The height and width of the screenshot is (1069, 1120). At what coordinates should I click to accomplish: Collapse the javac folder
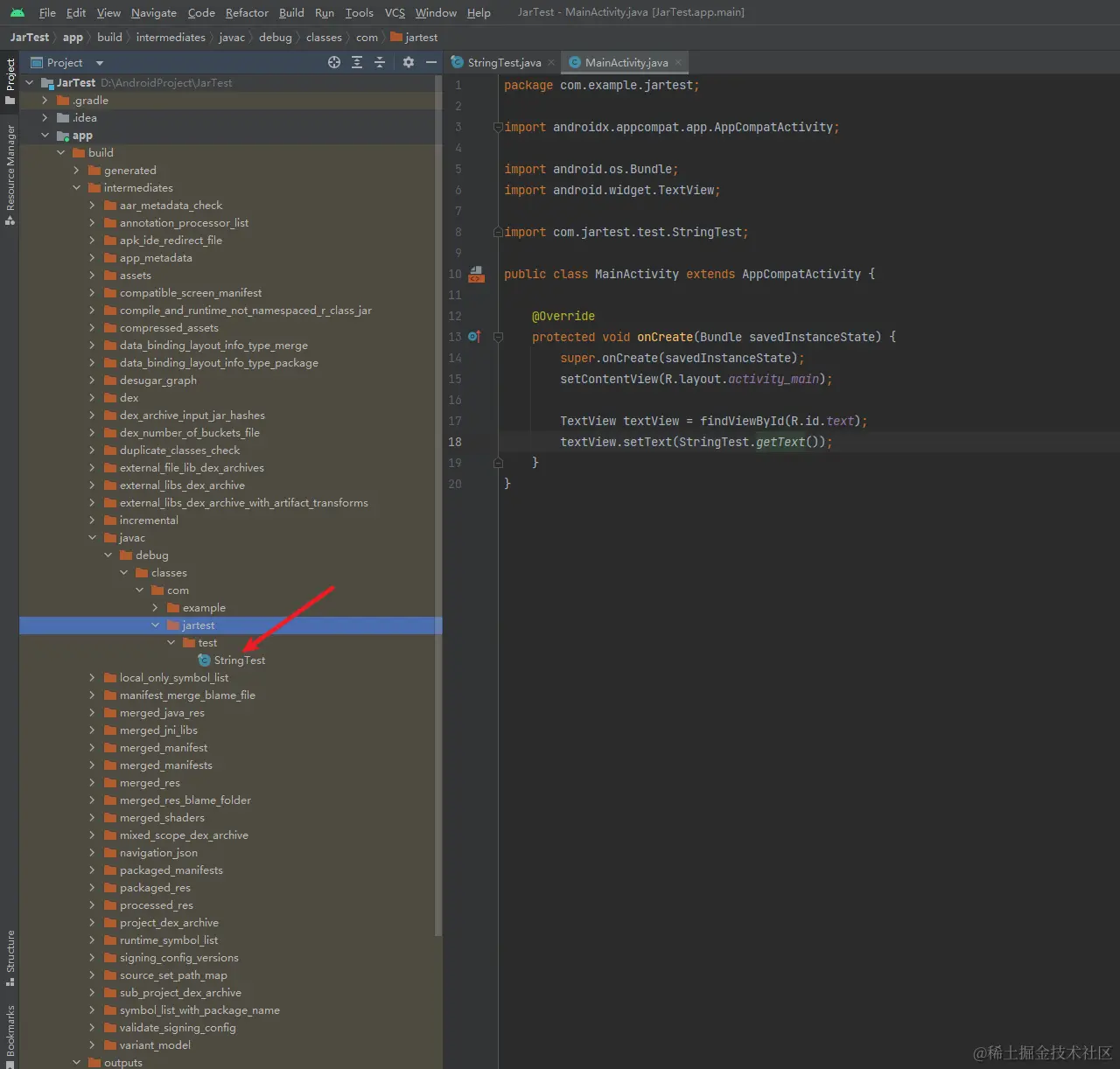pyautogui.click(x=92, y=538)
